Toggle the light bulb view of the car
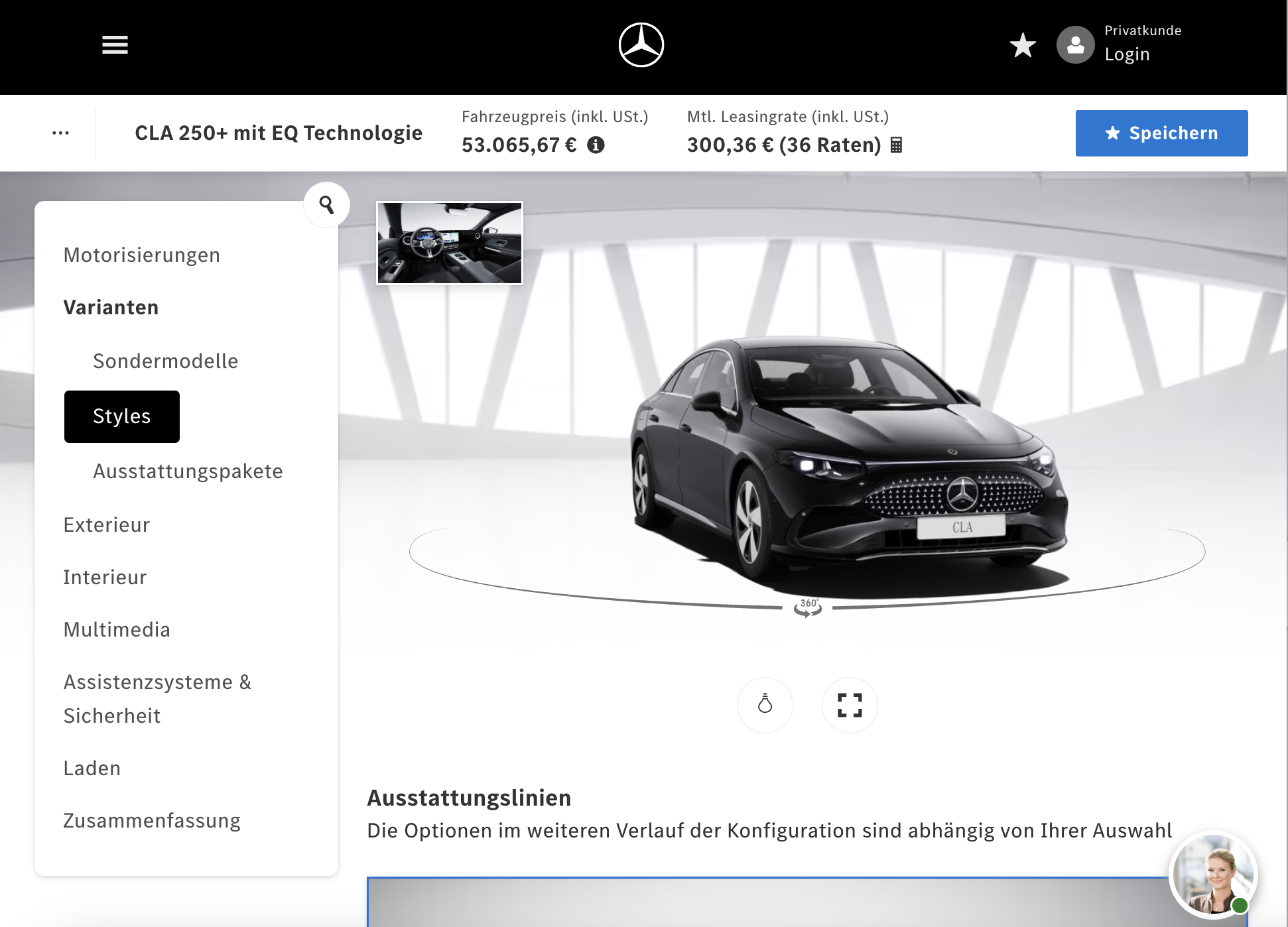Screen dimensions: 1288x927 pos(765,706)
